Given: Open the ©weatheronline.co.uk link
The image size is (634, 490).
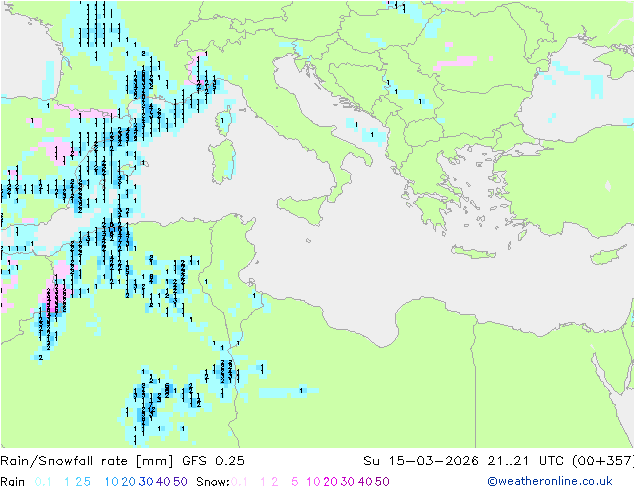Looking at the screenshot, I should point(550,482).
